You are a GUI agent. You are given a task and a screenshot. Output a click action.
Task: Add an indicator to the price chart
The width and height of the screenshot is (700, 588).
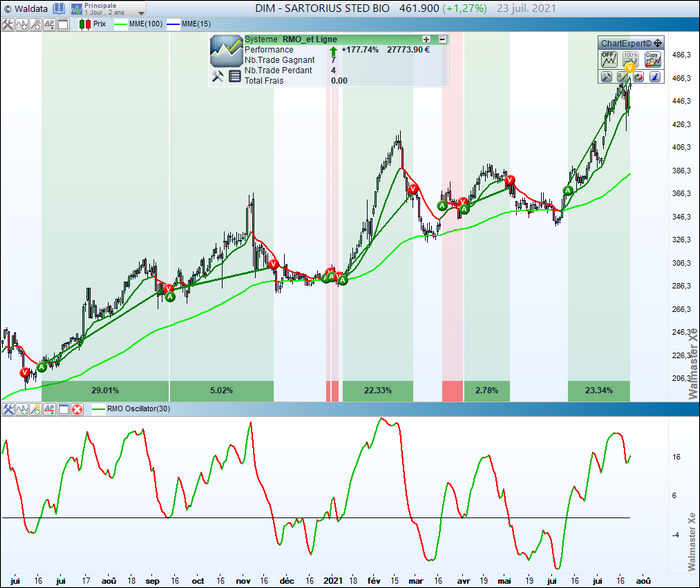[x=22, y=25]
